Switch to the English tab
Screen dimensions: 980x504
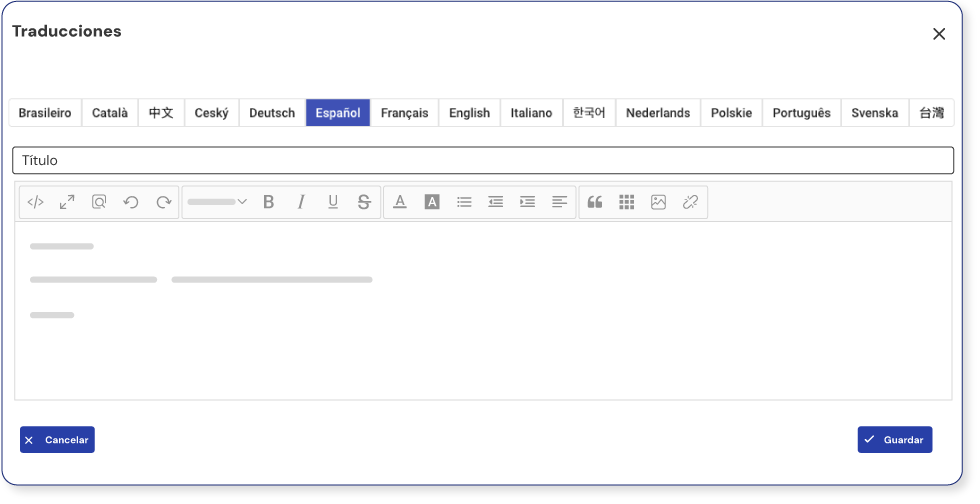tap(469, 113)
